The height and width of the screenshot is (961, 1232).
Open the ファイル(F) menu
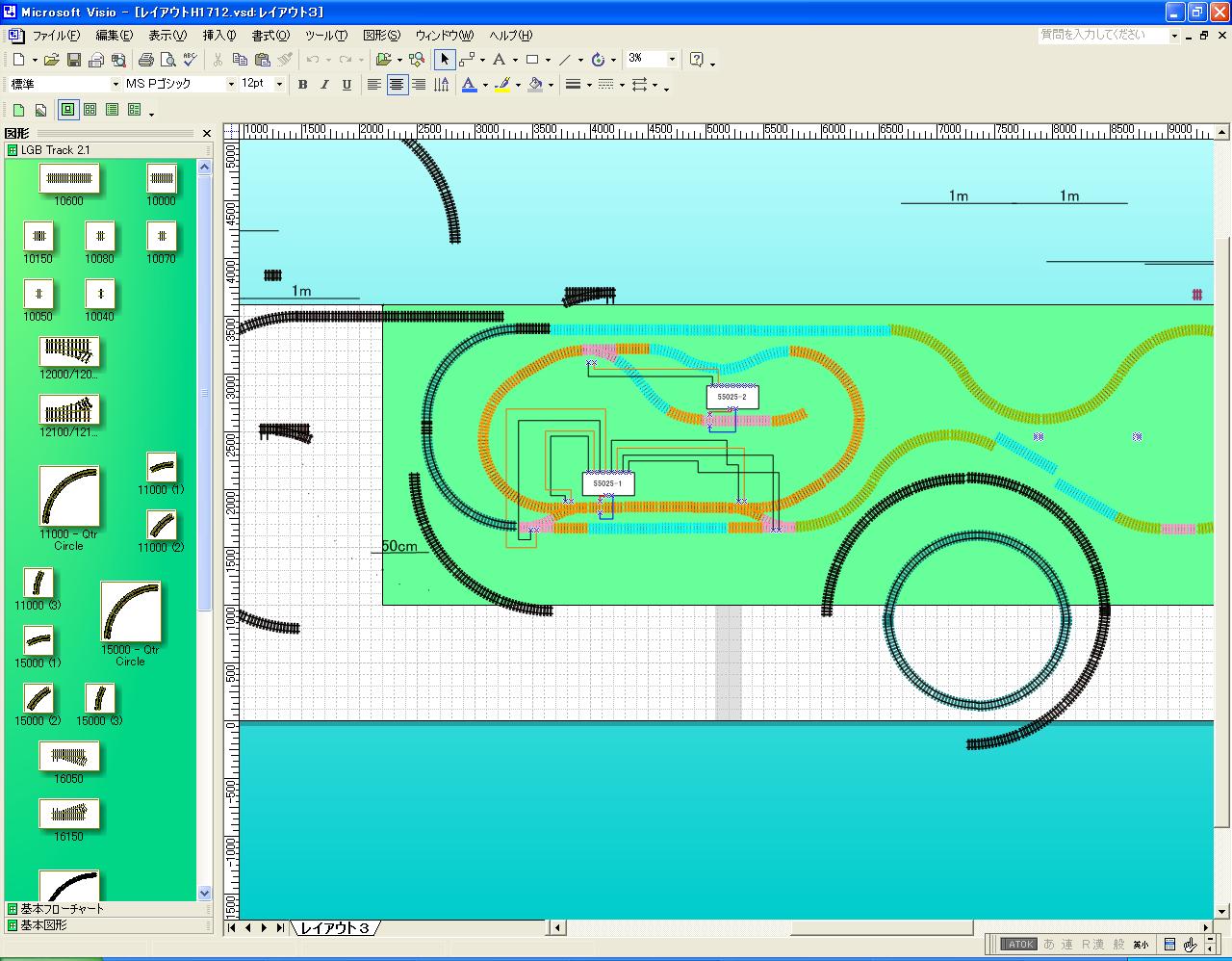pyautogui.click(x=57, y=36)
